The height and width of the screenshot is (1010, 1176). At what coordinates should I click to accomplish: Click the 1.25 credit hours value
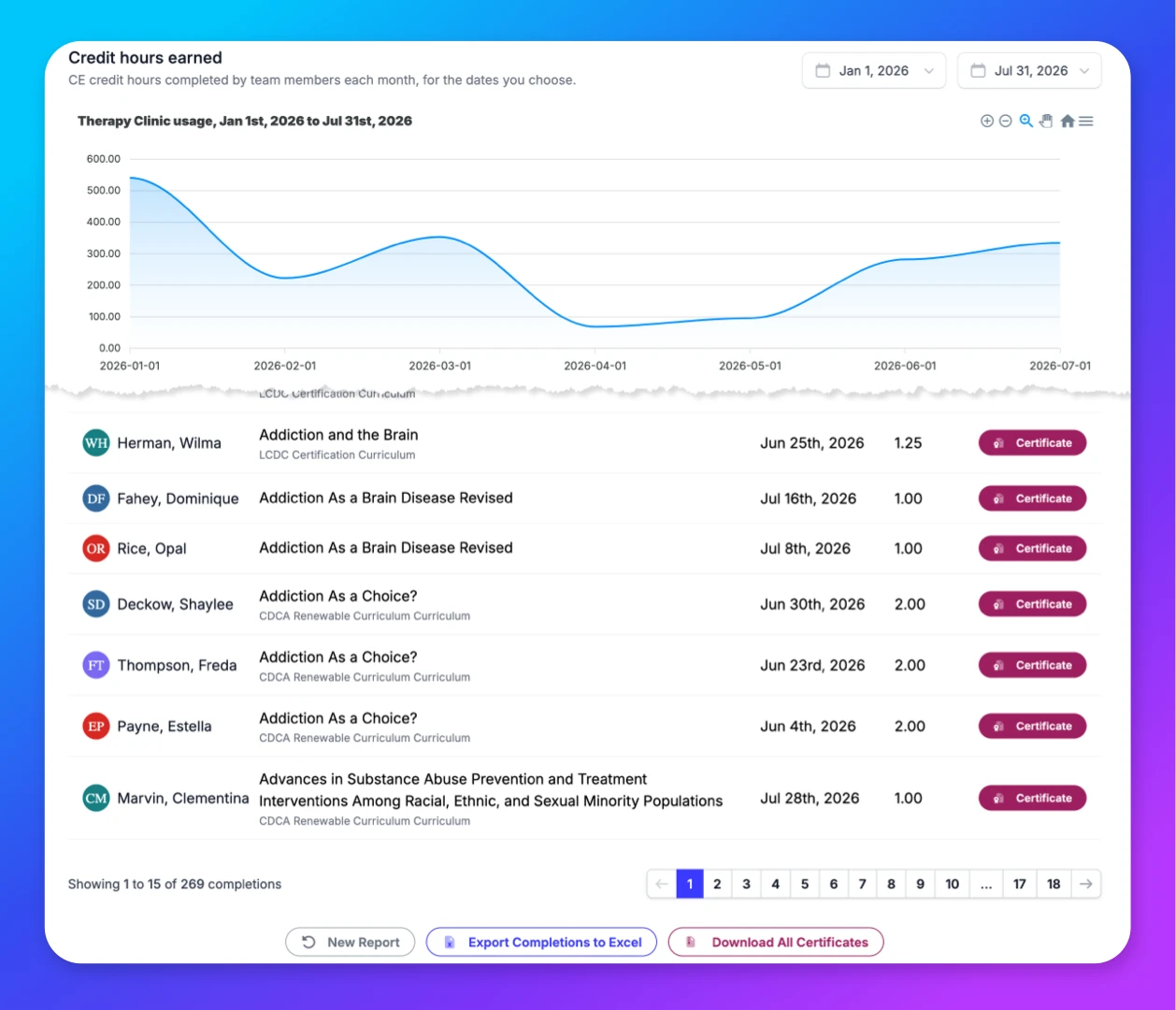pyautogui.click(x=908, y=443)
